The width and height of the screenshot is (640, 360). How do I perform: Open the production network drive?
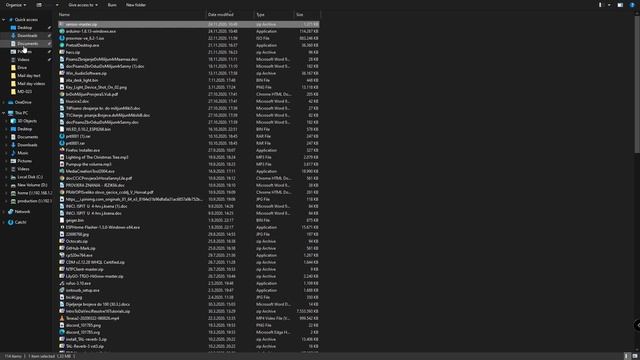34,201
